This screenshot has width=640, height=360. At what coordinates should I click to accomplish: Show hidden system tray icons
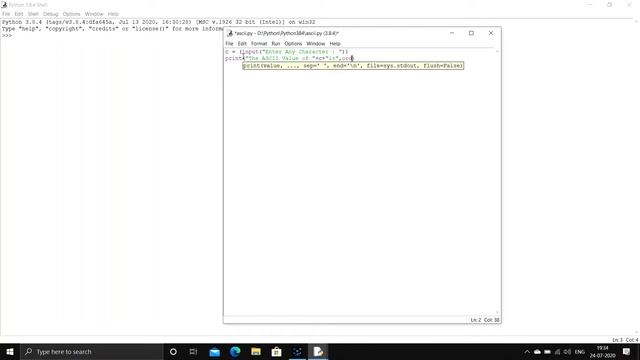coord(527,352)
